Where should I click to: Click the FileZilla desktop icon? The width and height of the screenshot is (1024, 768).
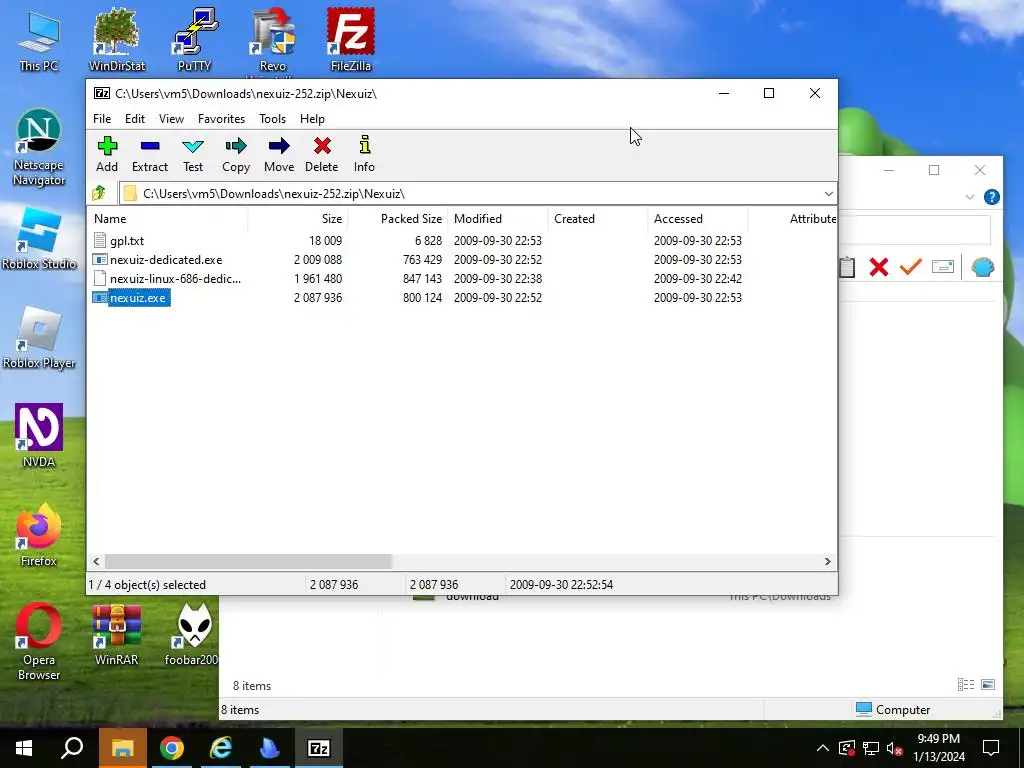351,39
